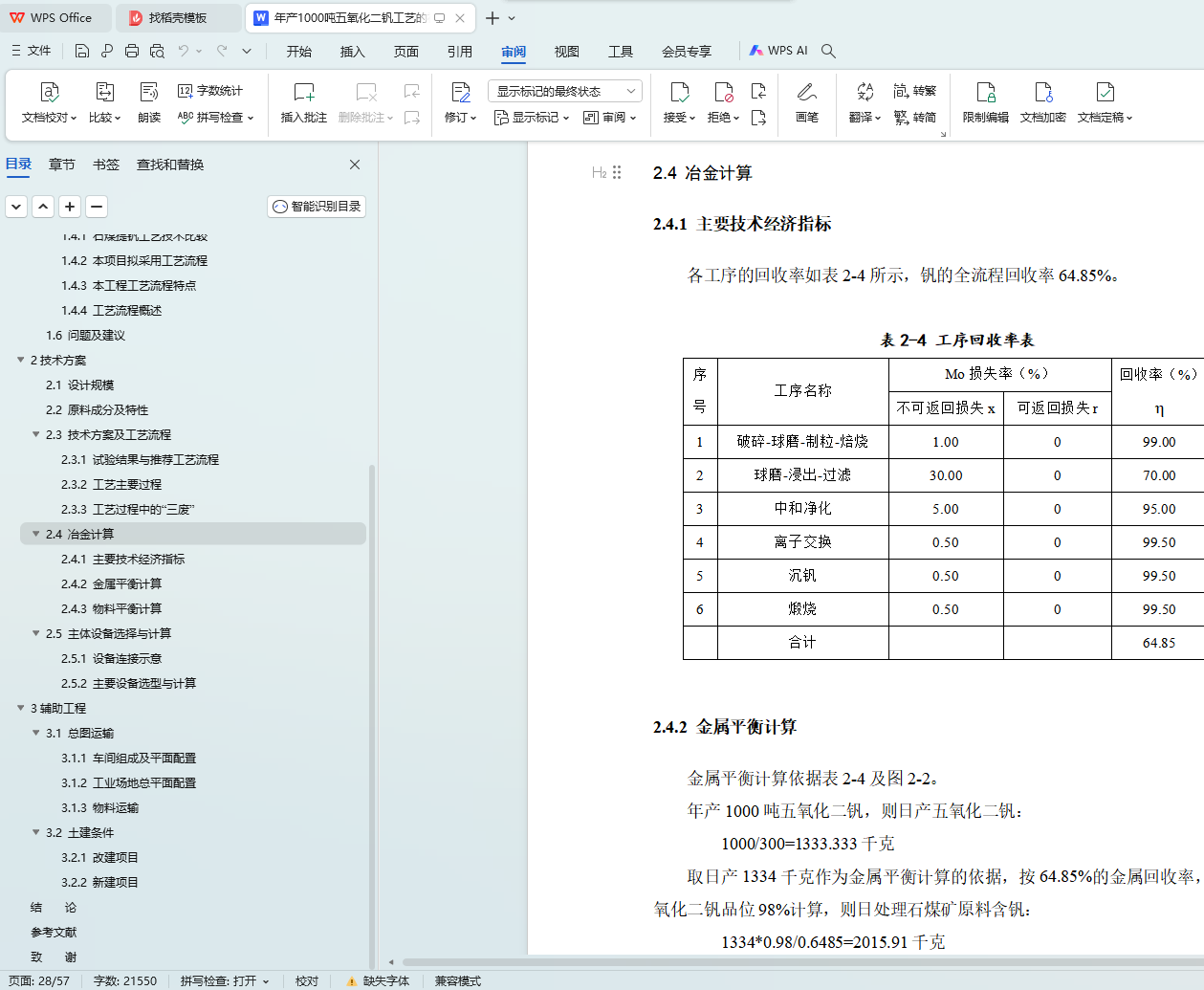Viewport: 1204px width, 990px height.
Task: Open 字数统计 word count
Action: pyautogui.click(x=210, y=91)
